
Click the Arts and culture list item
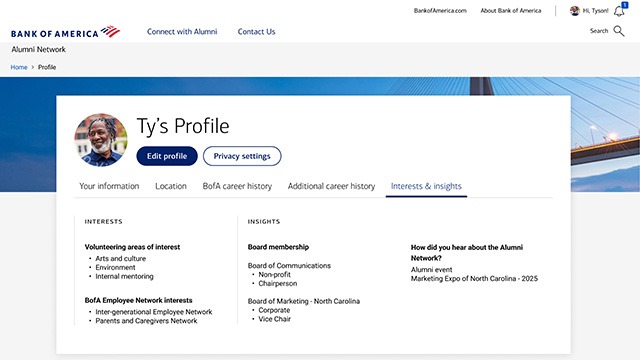[120, 258]
